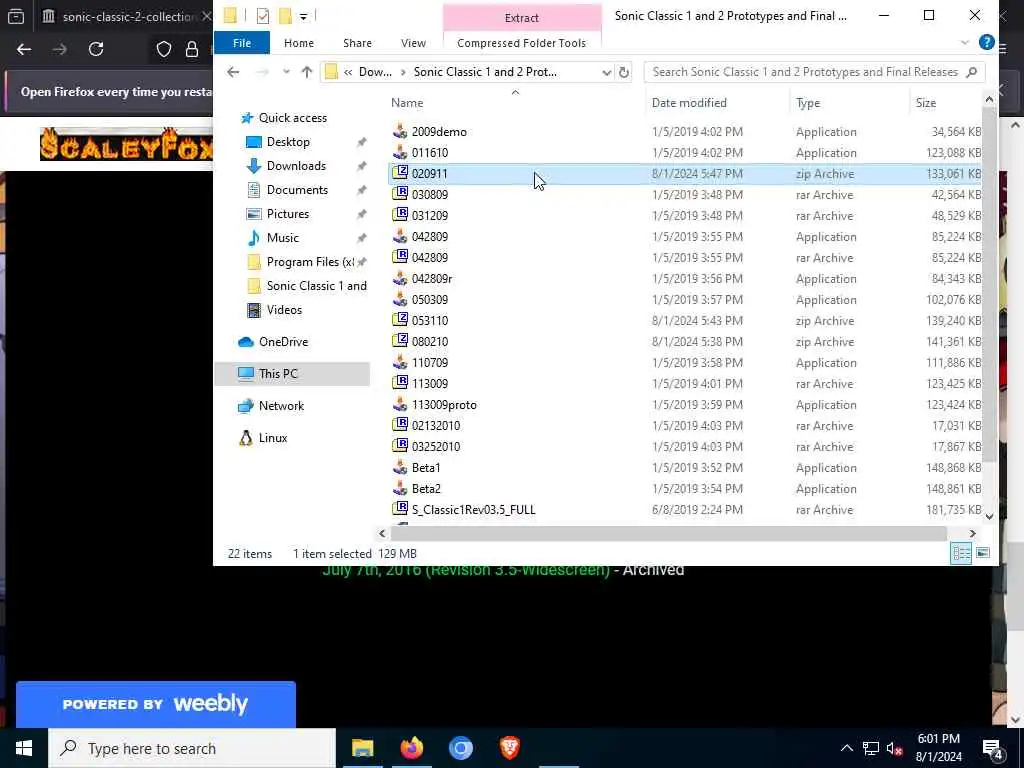Select the 011610 application file
Viewport: 1024px width, 768px height.
point(430,153)
